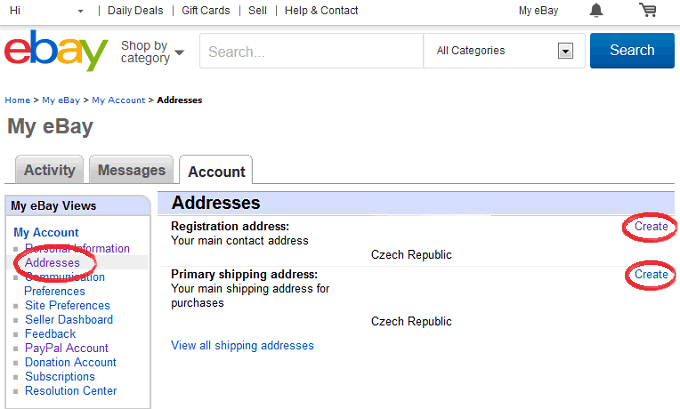Expand the Shop by category menu

click(152, 52)
